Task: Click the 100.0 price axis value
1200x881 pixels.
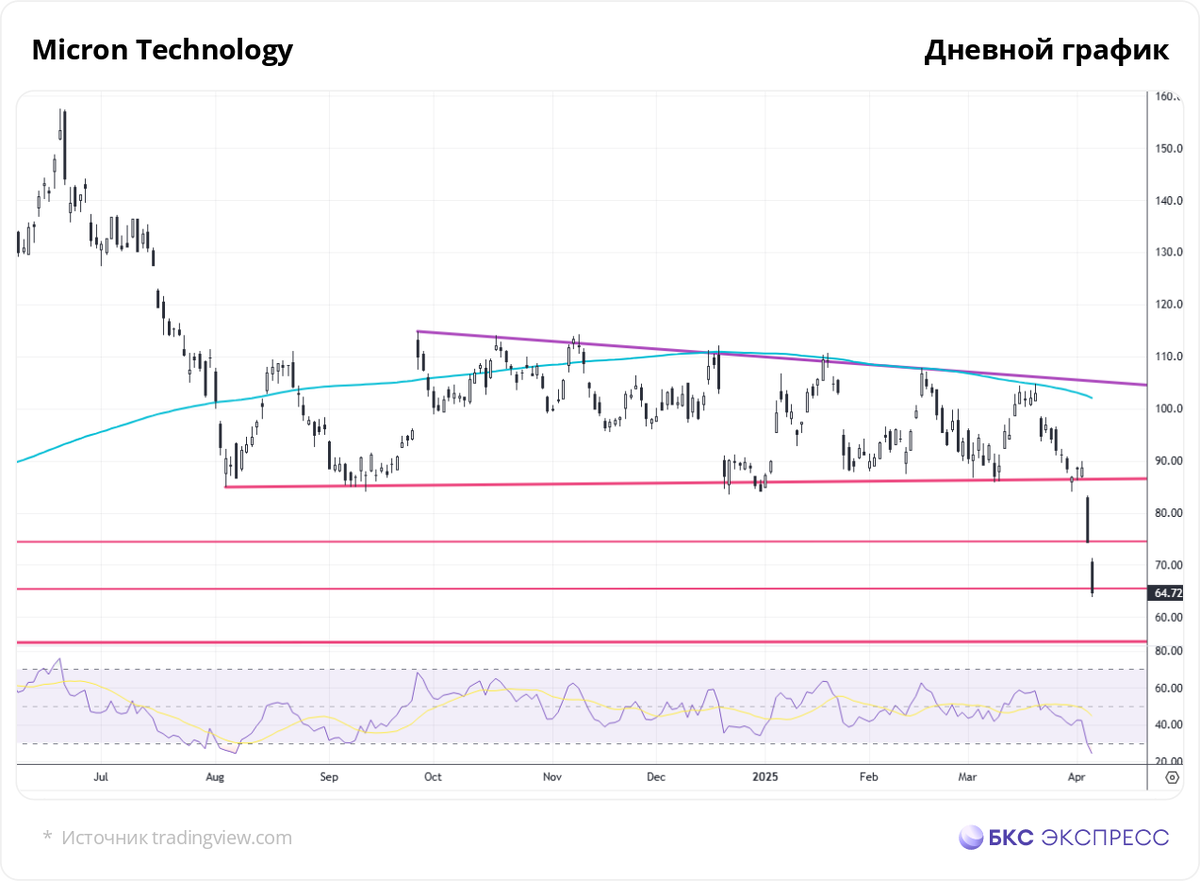Action: 1169,409
